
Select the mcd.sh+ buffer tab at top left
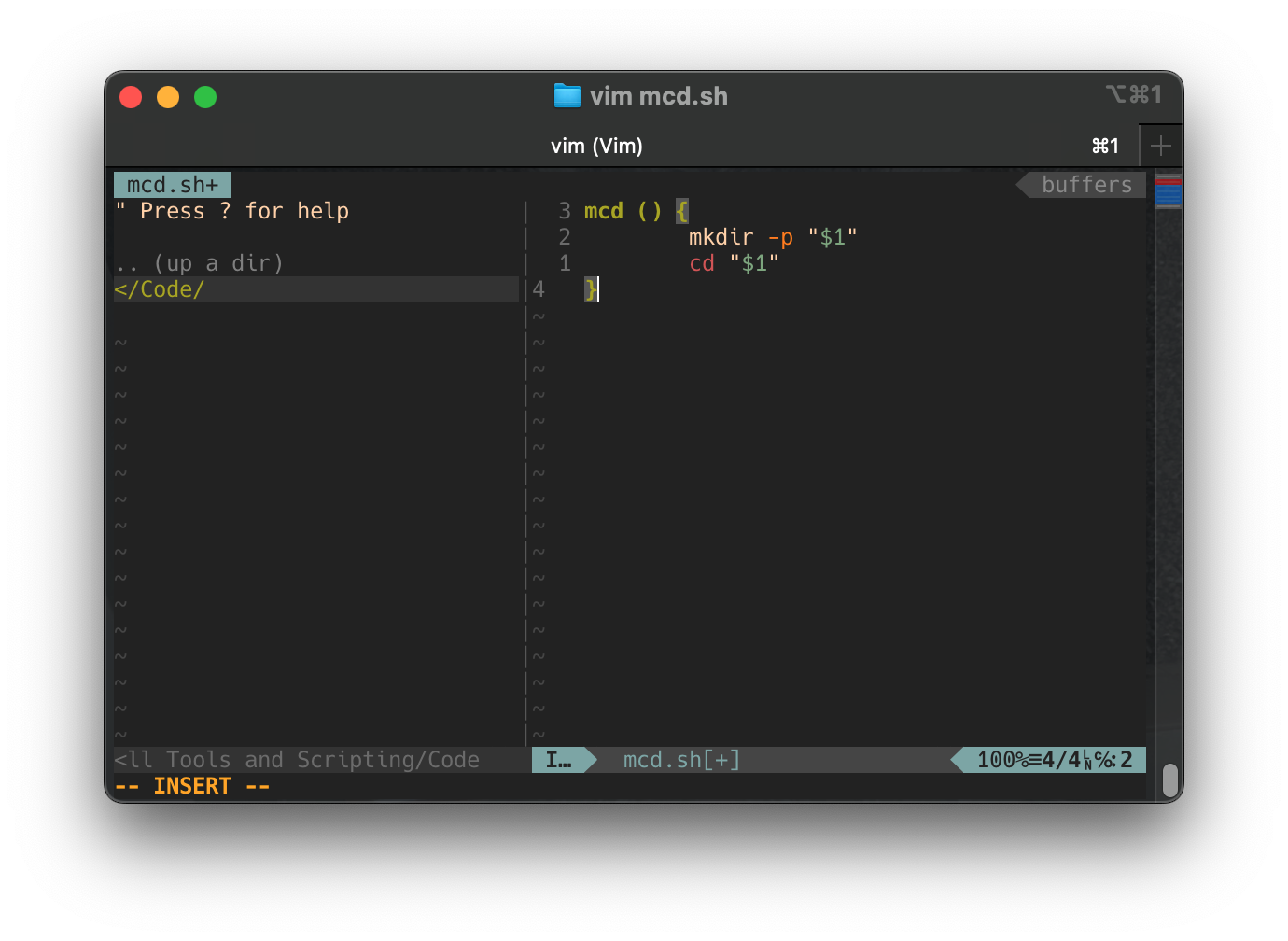tap(172, 184)
